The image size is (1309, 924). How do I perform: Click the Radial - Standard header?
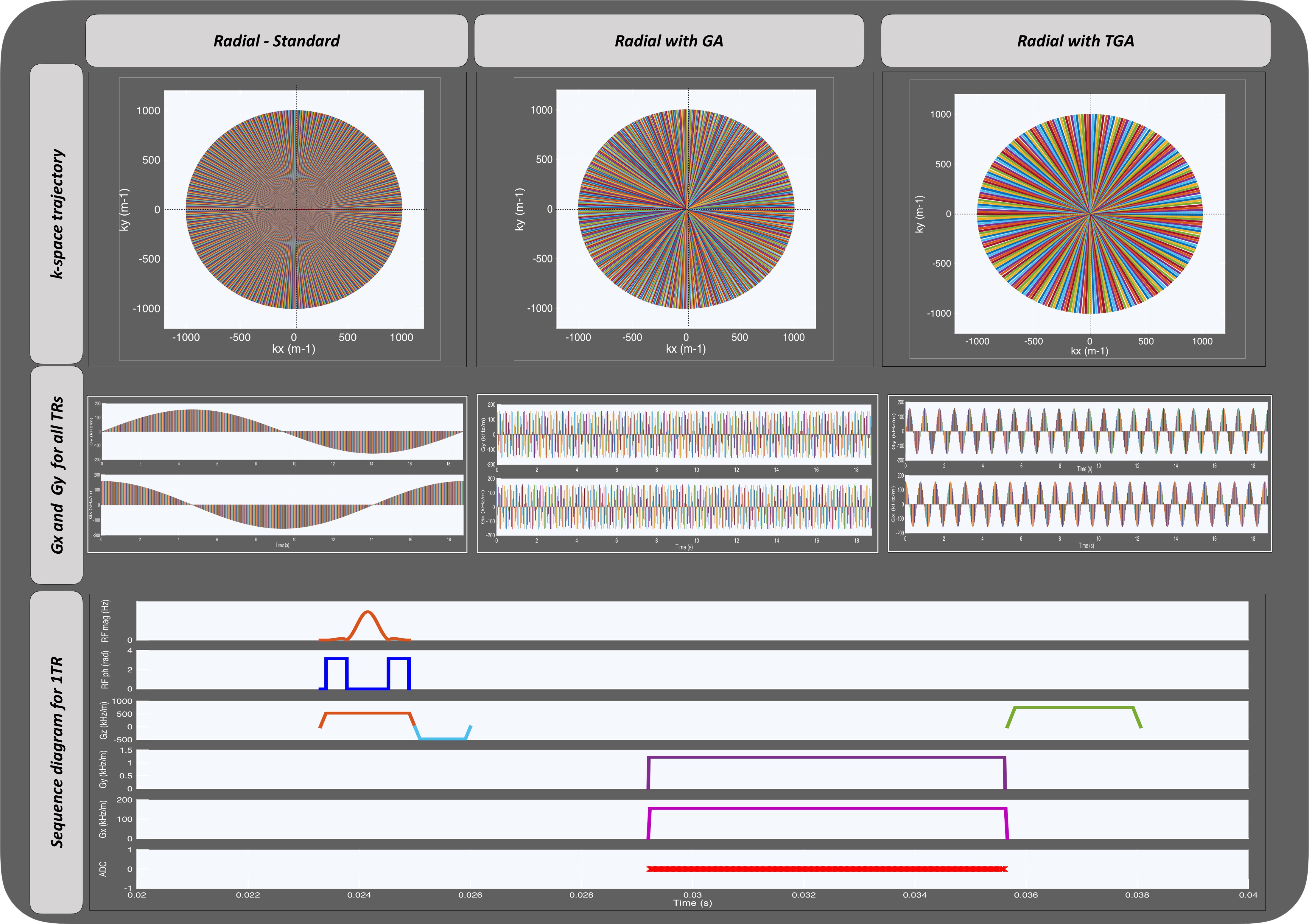pos(276,41)
